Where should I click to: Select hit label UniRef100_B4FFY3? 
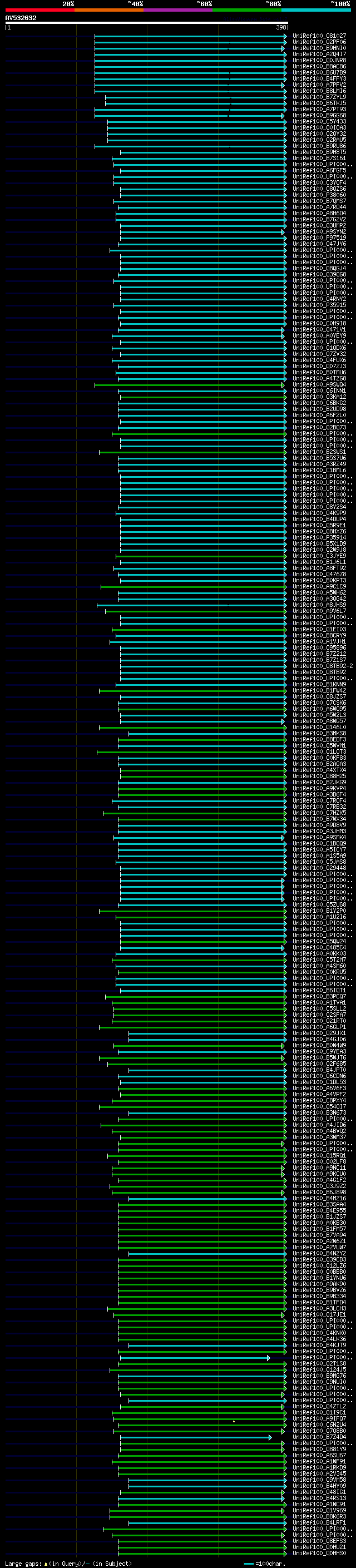tap(319, 78)
